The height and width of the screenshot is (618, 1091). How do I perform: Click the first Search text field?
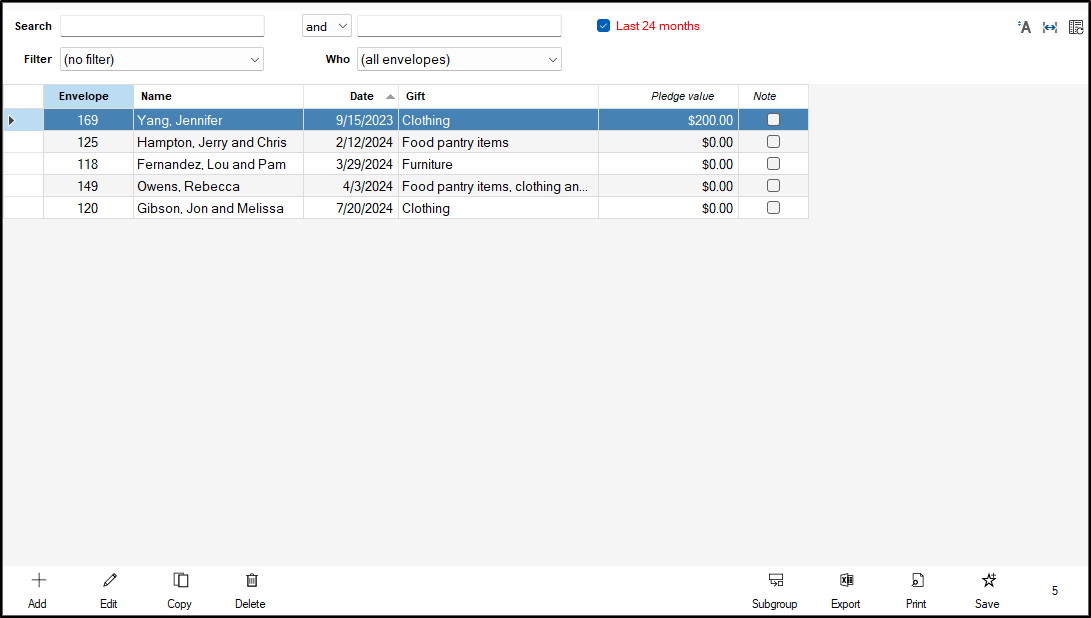(x=162, y=26)
